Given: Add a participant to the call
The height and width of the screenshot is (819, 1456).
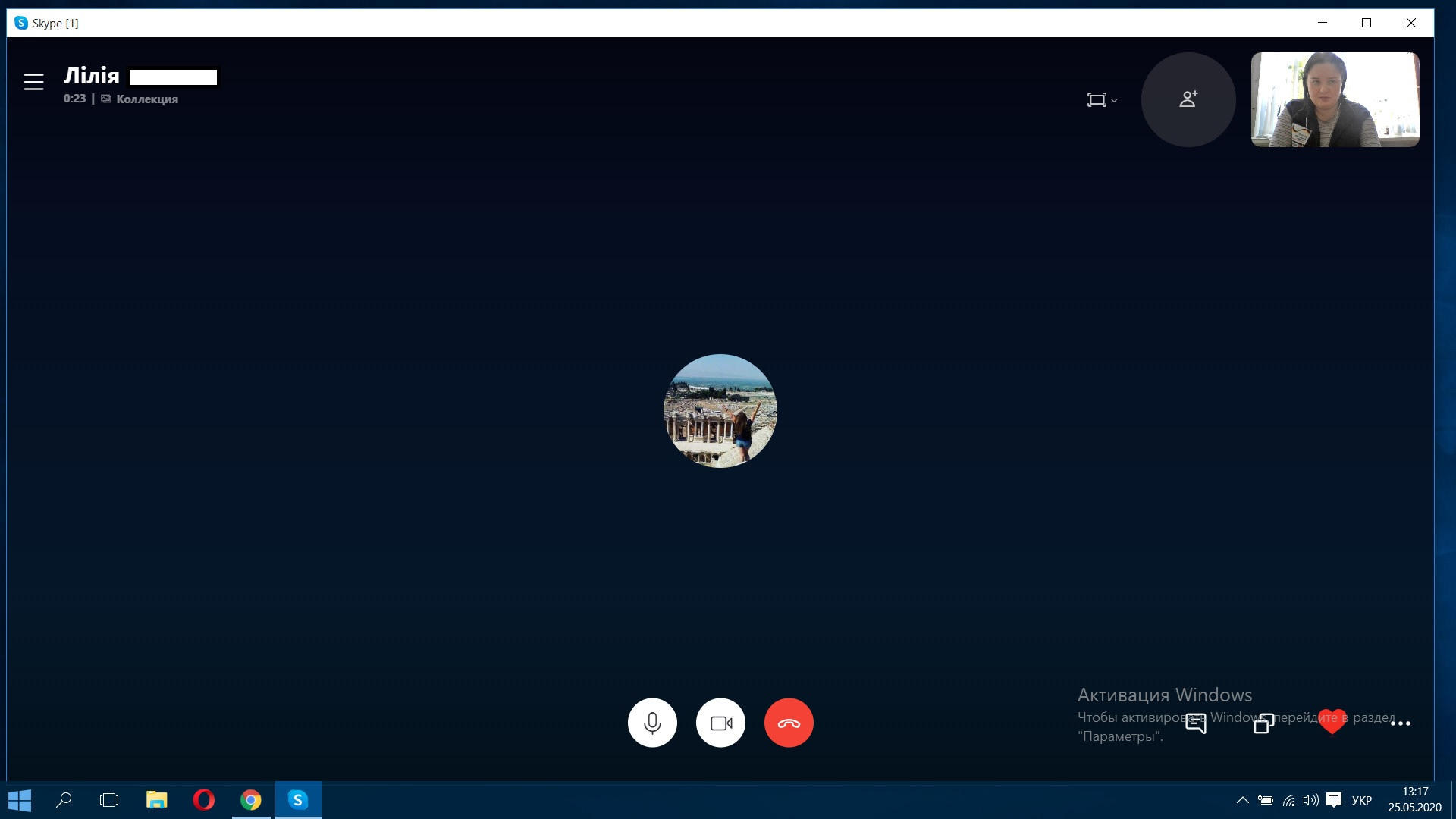Looking at the screenshot, I should [x=1188, y=99].
